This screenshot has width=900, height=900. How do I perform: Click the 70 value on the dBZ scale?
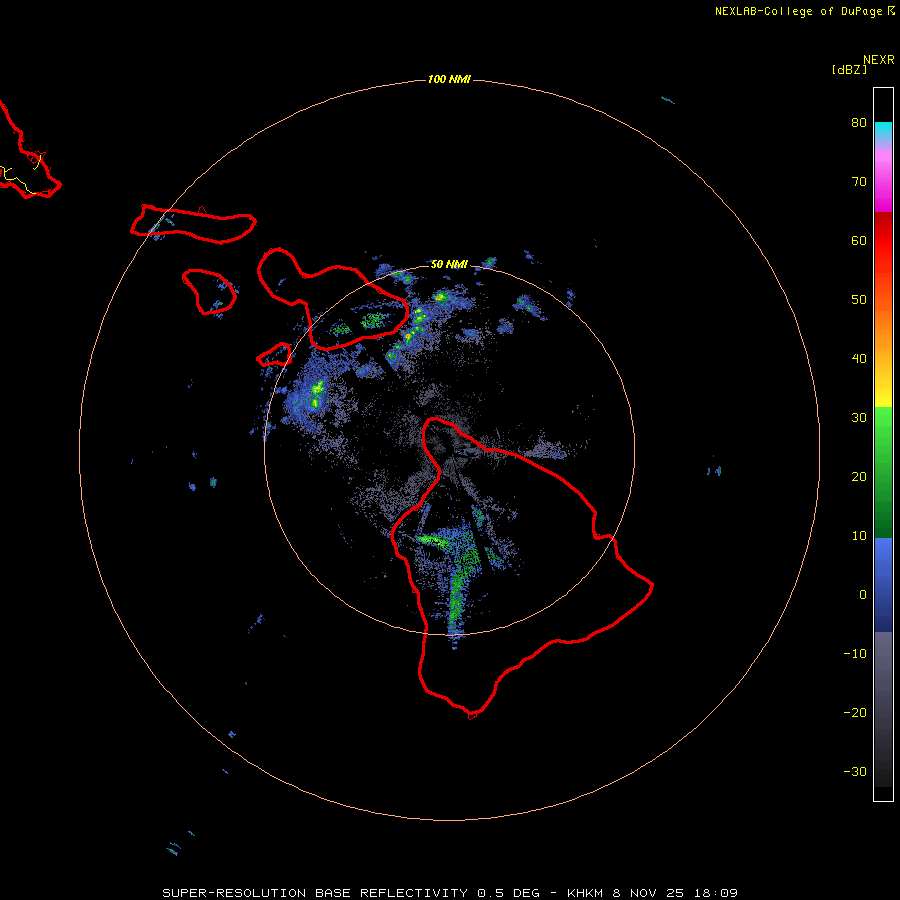click(859, 181)
